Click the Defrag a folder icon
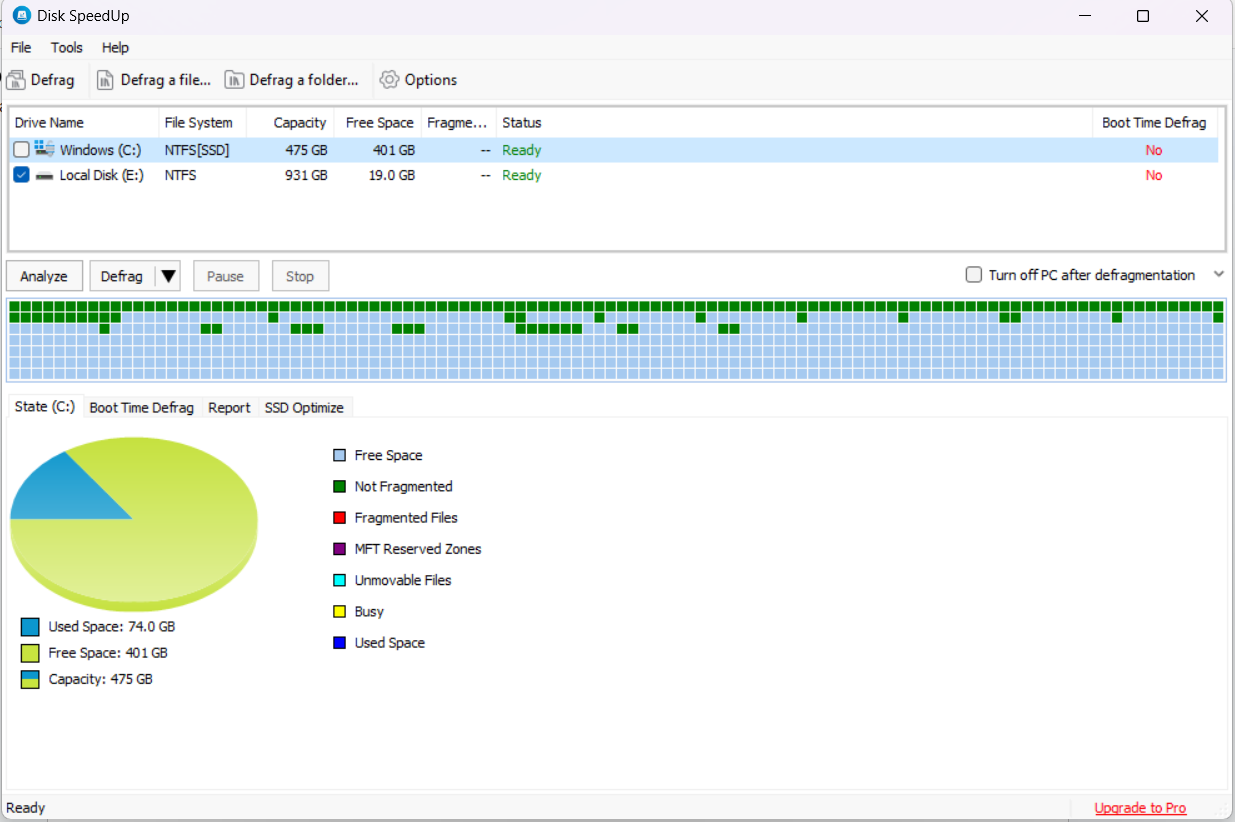 234,80
